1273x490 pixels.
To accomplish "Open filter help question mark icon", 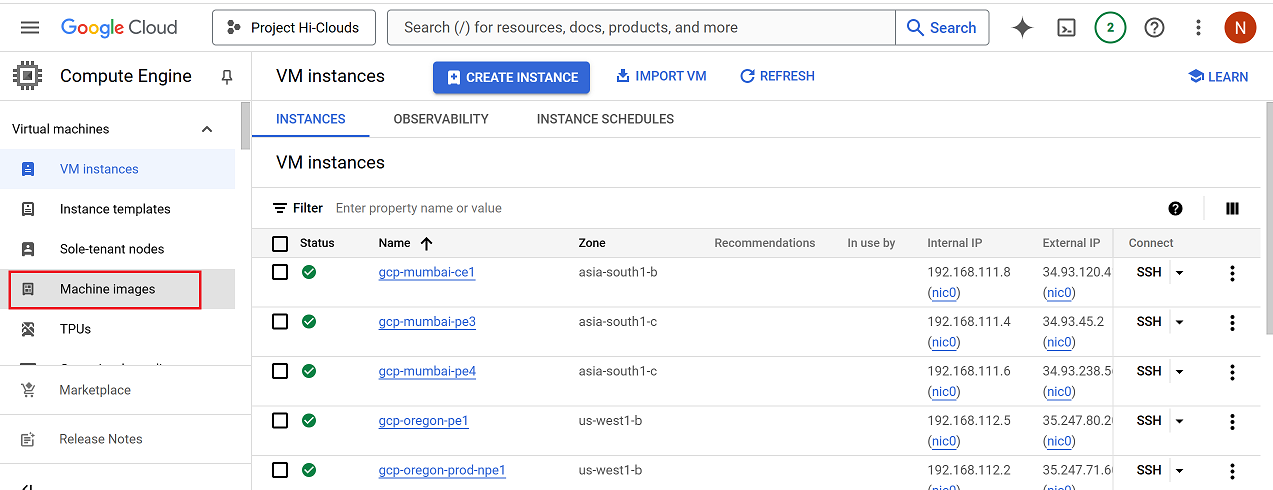I will pyautogui.click(x=1175, y=208).
